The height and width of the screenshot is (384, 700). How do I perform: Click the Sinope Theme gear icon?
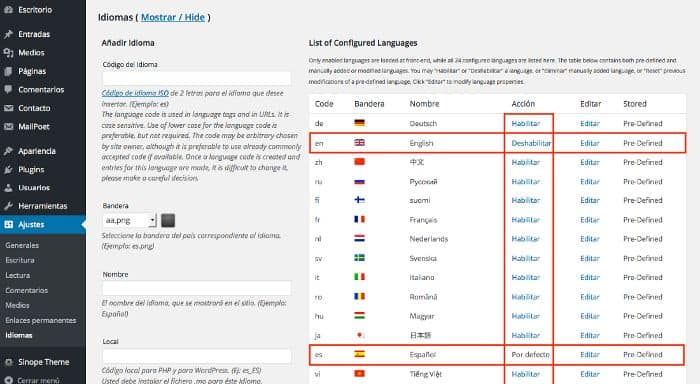8,362
